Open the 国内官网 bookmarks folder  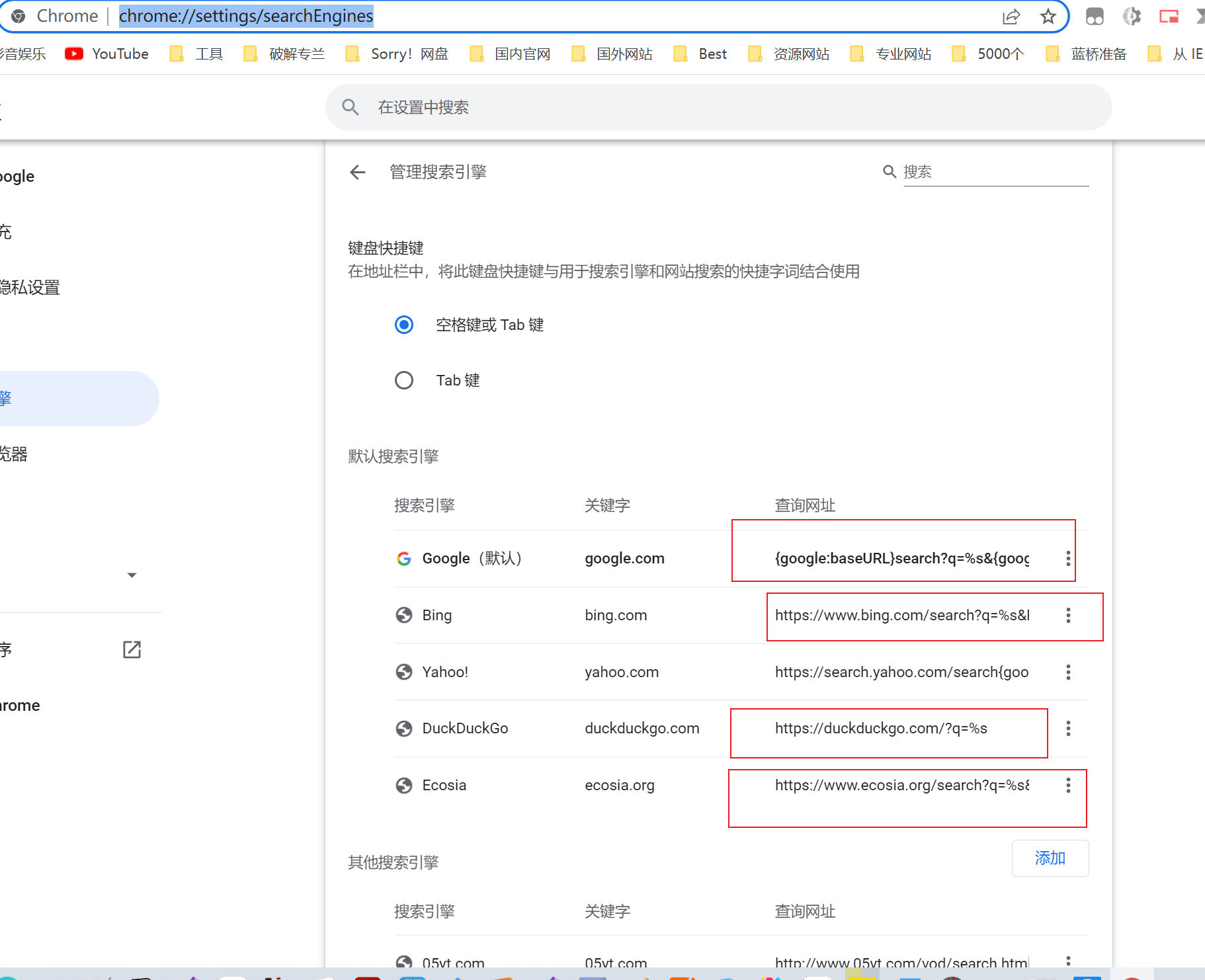coord(510,54)
